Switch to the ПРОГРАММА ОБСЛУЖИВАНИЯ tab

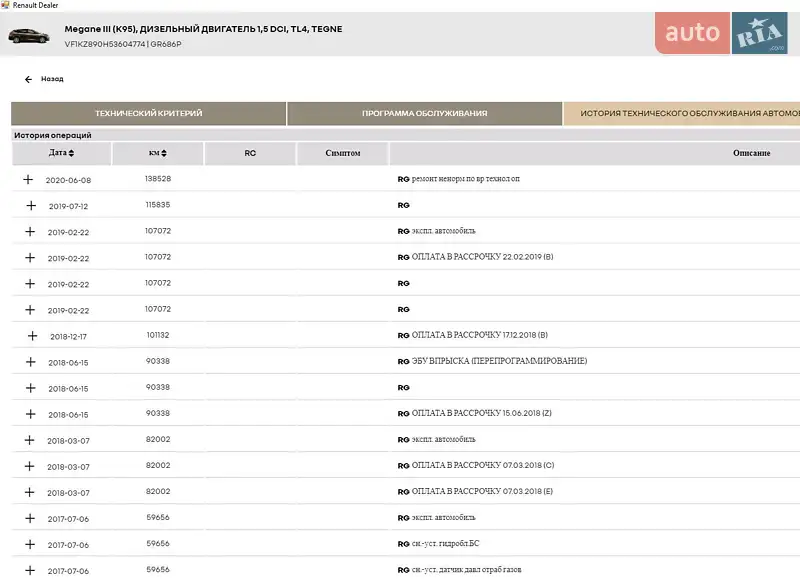[x=424, y=114]
